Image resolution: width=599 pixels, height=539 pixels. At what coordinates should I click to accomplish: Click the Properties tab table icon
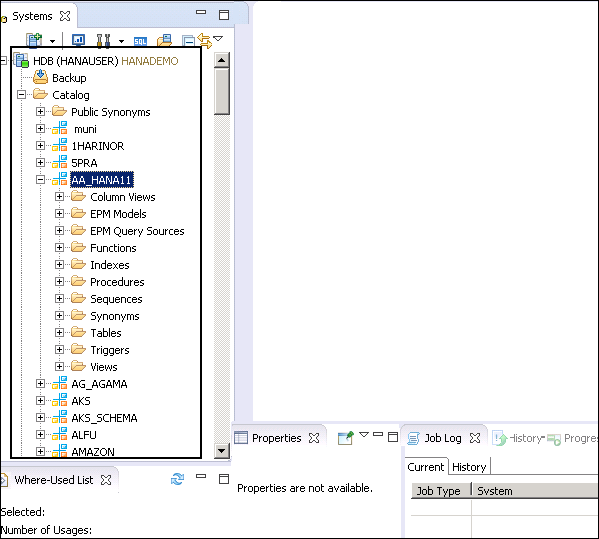(241, 438)
